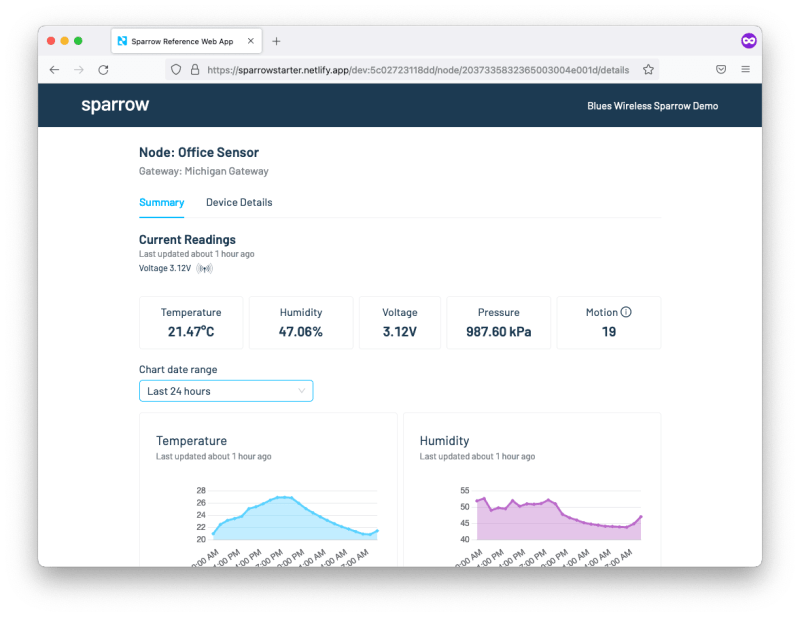This screenshot has height=617, width=800.
Task: Click the Pressure 987.60 kPa card
Action: 498,323
